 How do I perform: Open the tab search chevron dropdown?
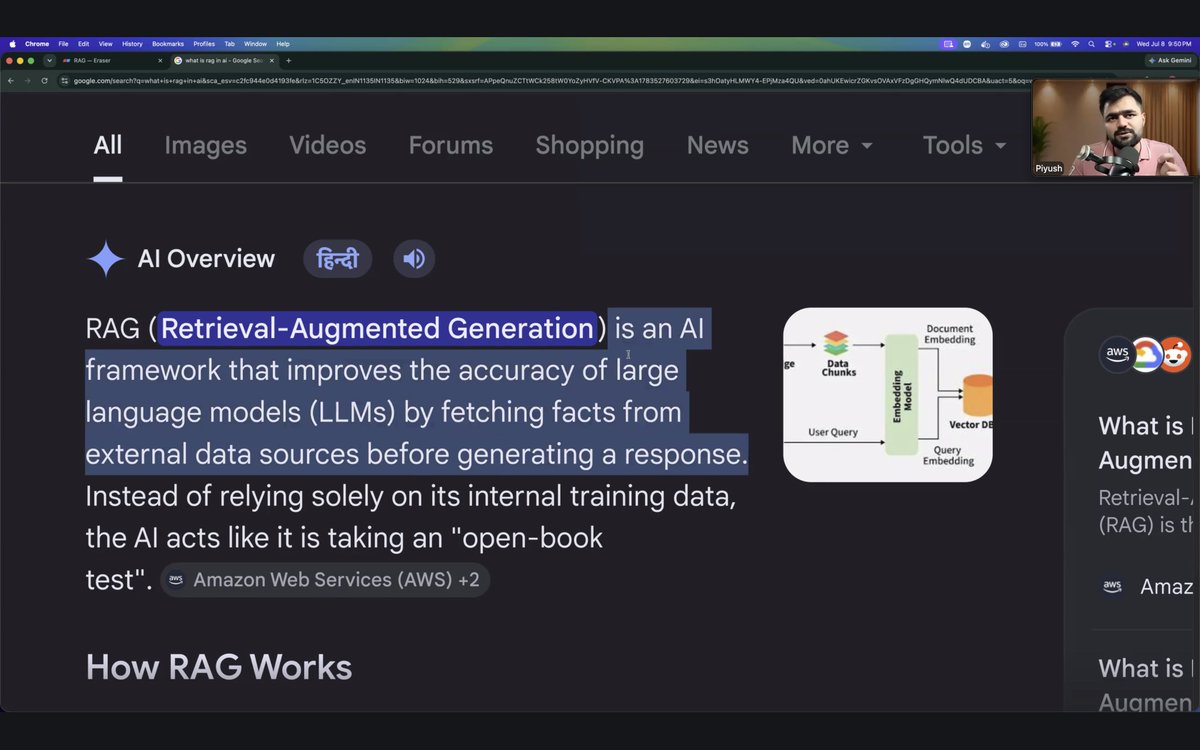49,61
